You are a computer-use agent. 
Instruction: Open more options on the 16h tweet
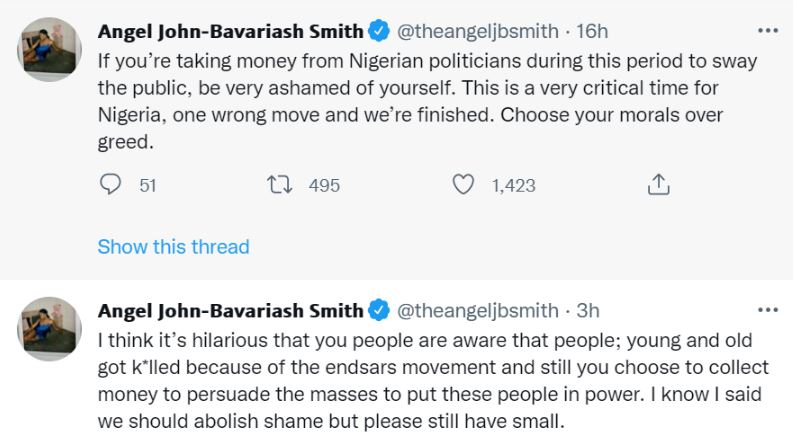767,31
